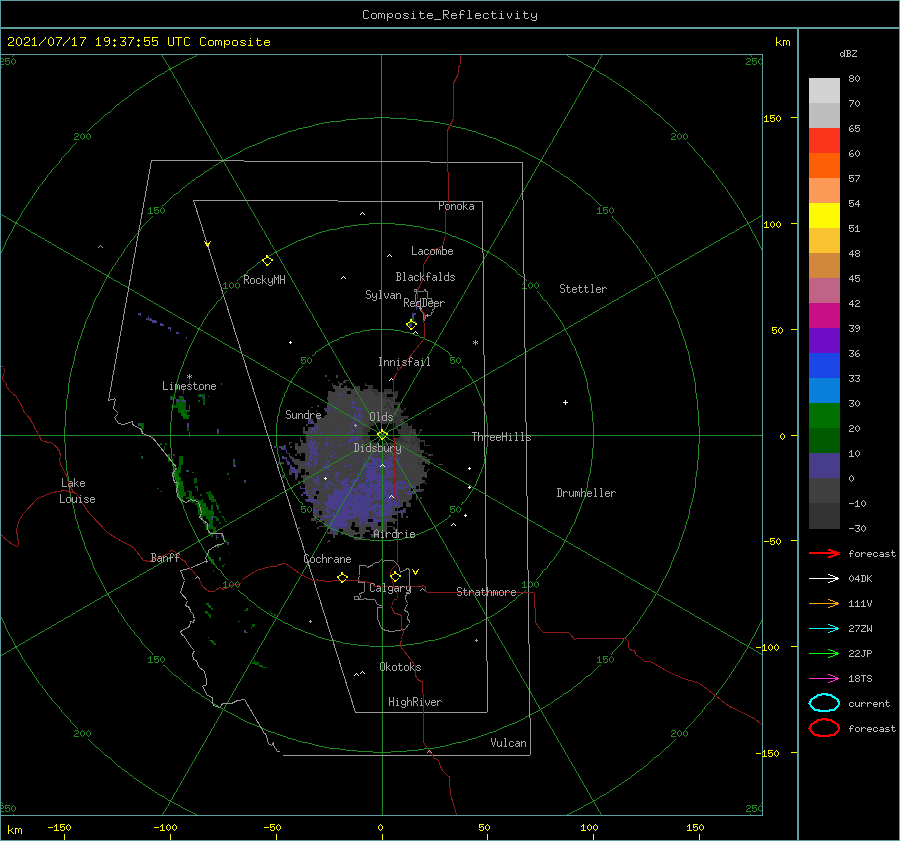The width and height of the screenshot is (900, 841).
Task: Click the Sylvan label
Action: point(383,295)
